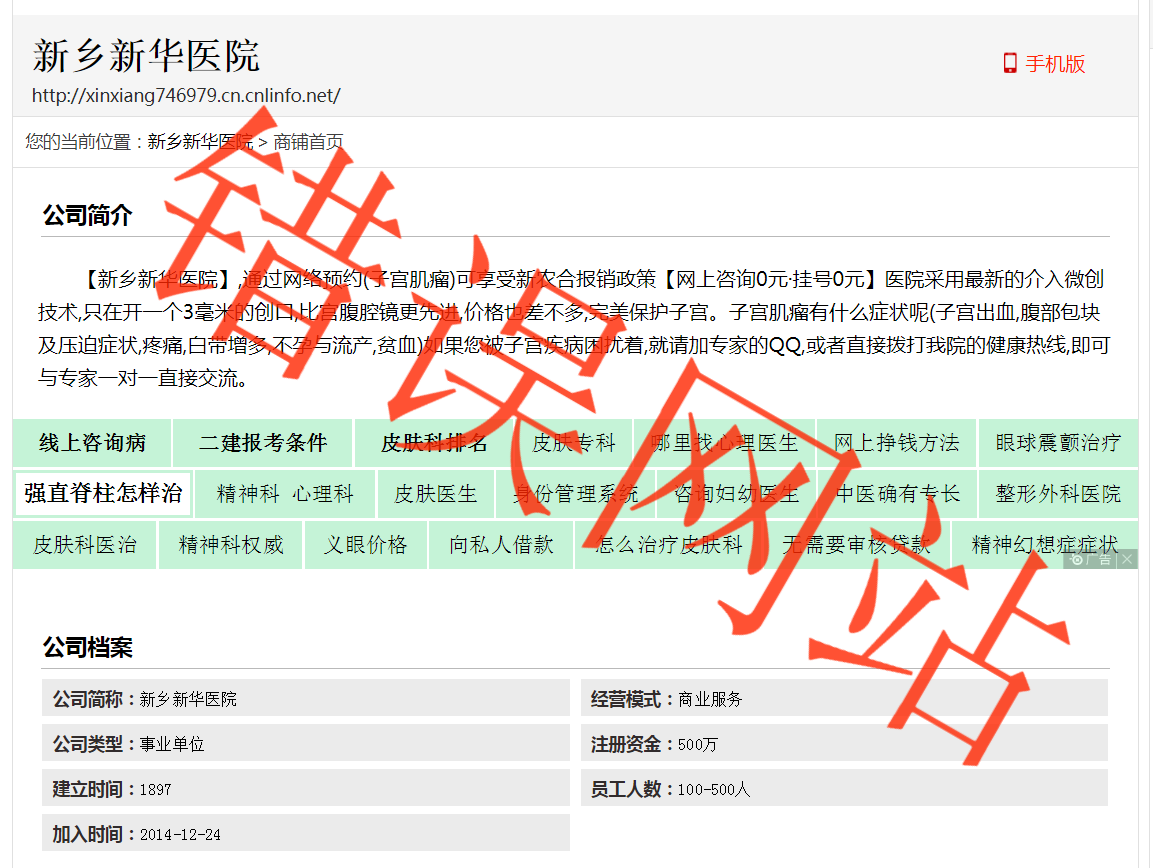Click the 精神科权威 ad tile
The image size is (1153, 868).
click(x=231, y=545)
